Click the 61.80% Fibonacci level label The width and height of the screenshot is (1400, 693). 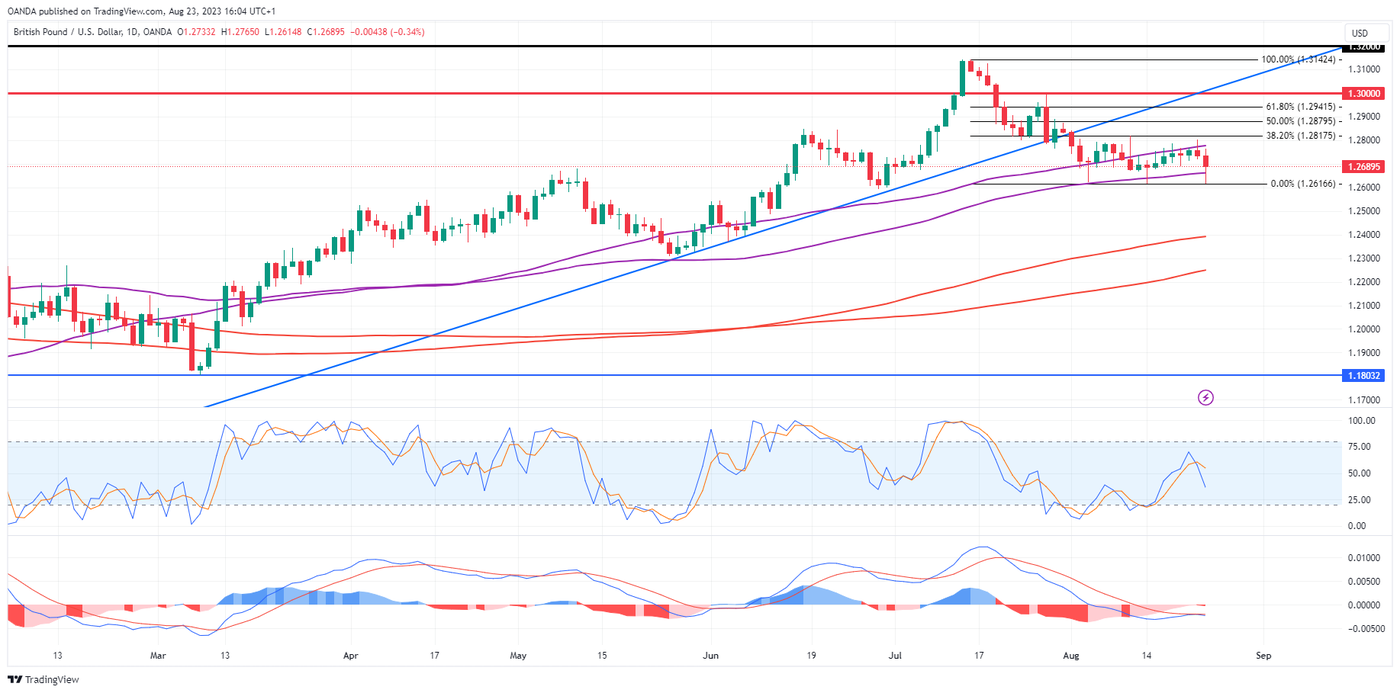1300,106
